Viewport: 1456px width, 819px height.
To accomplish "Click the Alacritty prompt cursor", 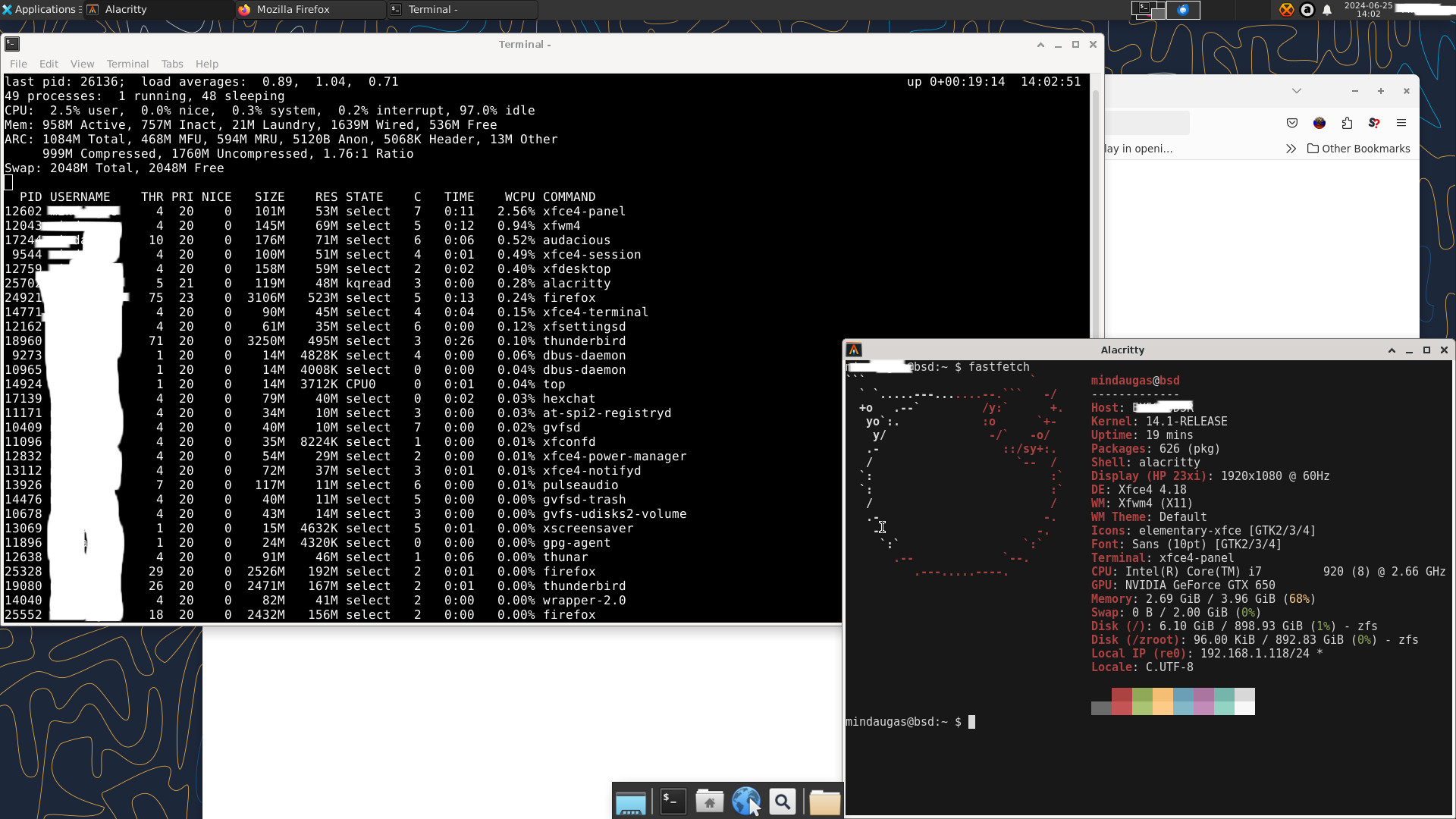I will click(x=972, y=722).
